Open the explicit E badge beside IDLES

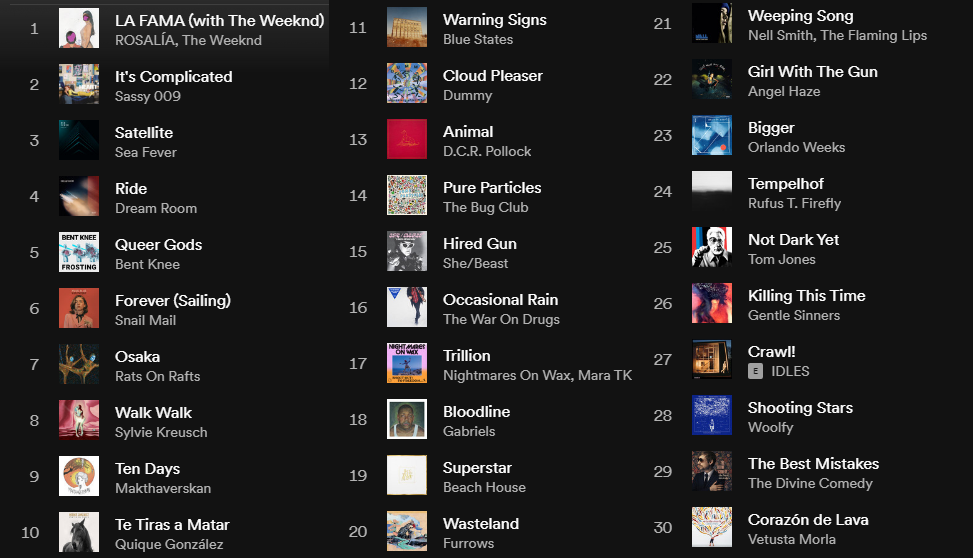coord(755,371)
